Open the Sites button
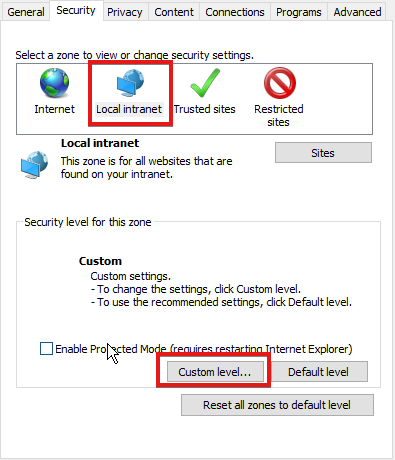 pyautogui.click(x=323, y=153)
